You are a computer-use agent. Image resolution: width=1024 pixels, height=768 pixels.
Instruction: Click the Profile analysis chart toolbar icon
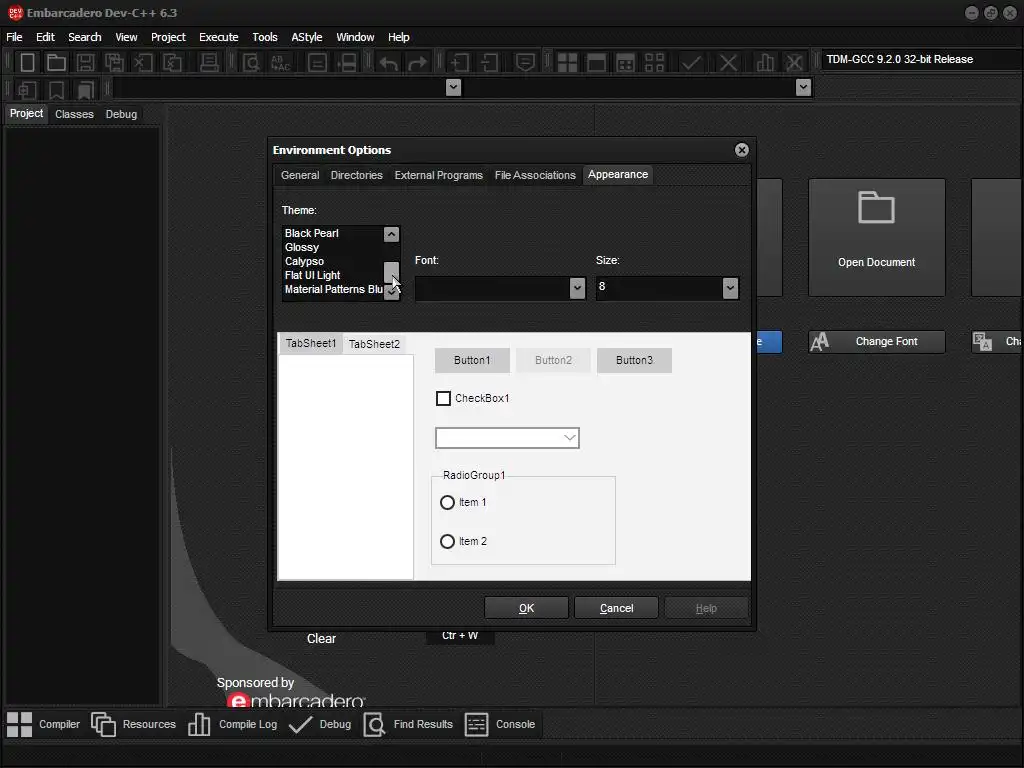point(765,63)
